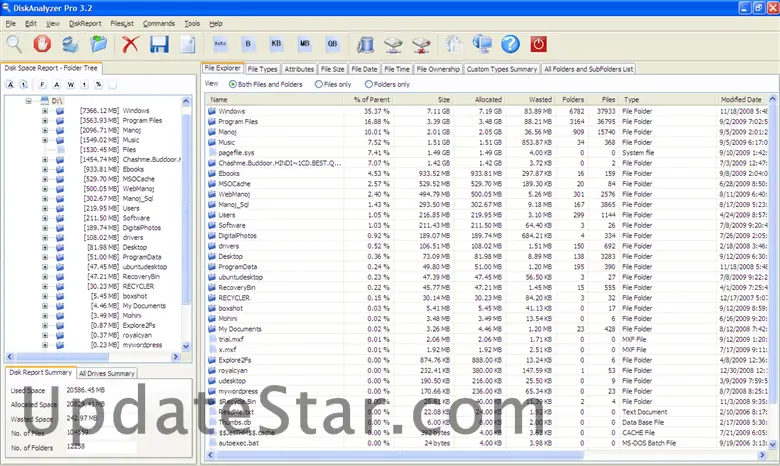Image resolution: width=780 pixels, height=466 pixels.
Task: Set size units to Auto
Action: (220, 44)
